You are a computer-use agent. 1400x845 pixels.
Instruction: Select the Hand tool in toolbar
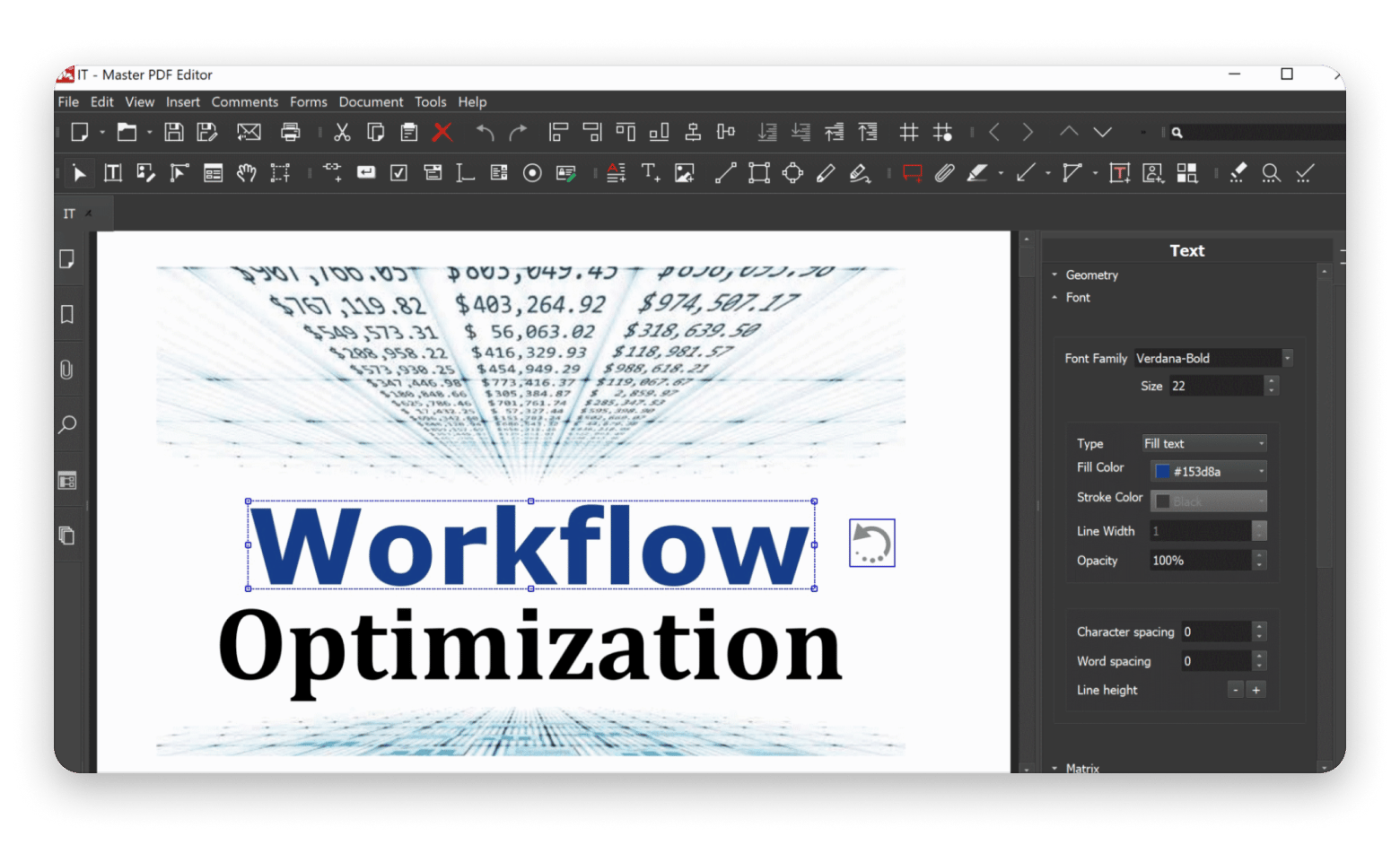(x=246, y=173)
